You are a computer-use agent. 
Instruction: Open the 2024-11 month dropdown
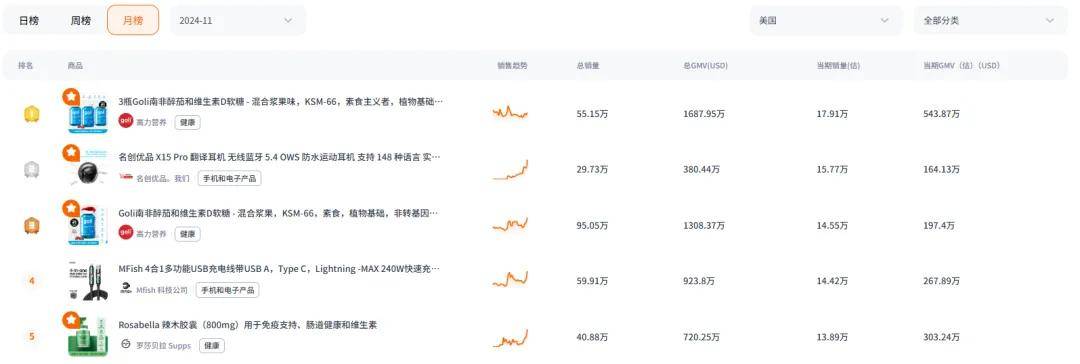click(x=238, y=21)
